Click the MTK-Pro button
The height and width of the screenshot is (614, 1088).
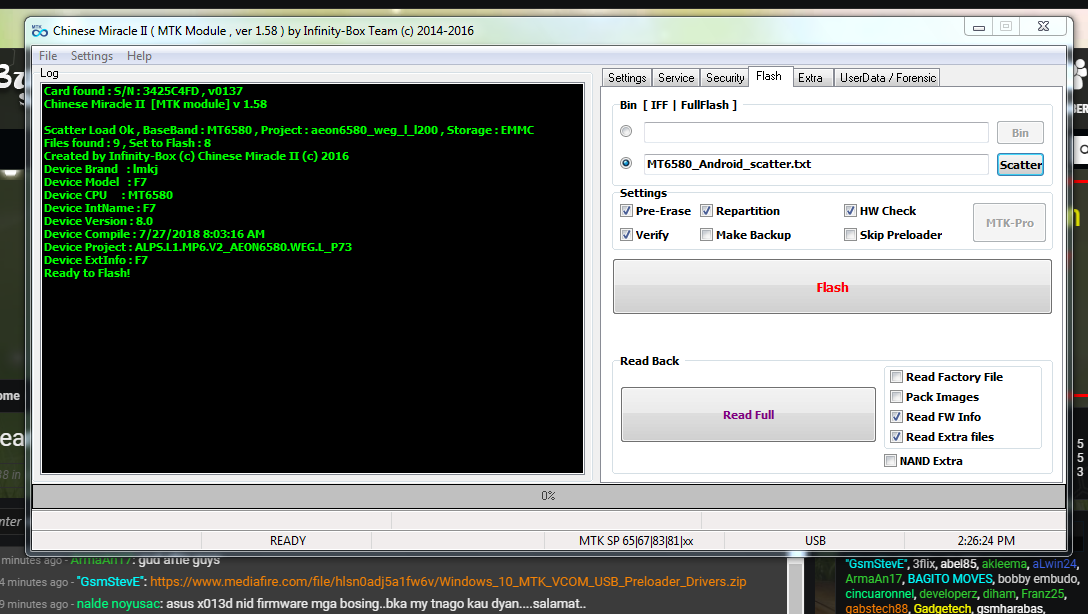pyautogui.click(x=1010, y=223)
